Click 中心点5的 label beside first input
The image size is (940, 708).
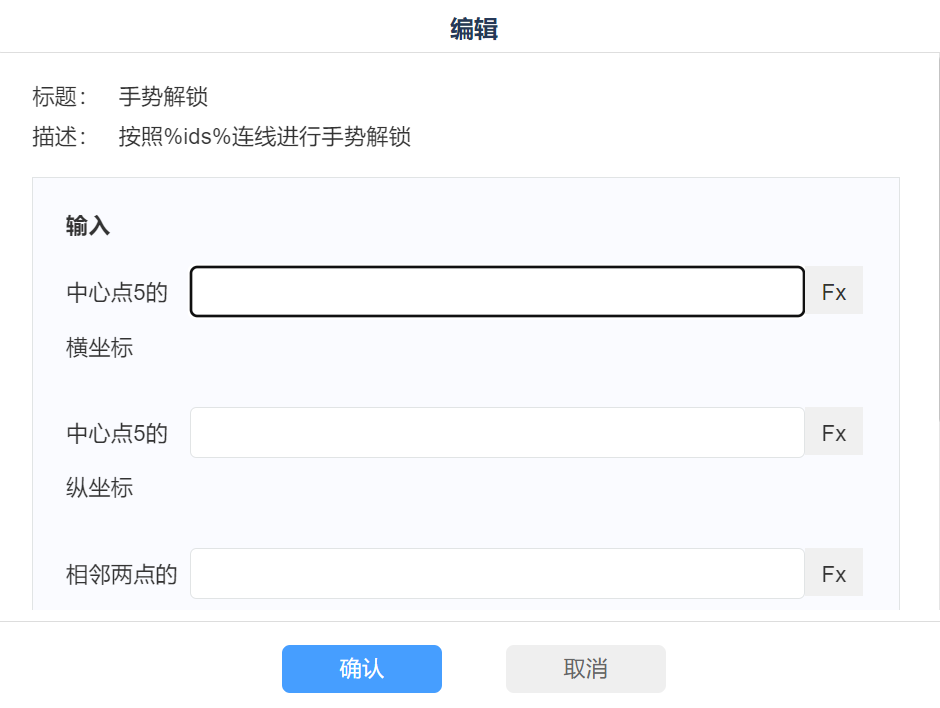[116, 293]
